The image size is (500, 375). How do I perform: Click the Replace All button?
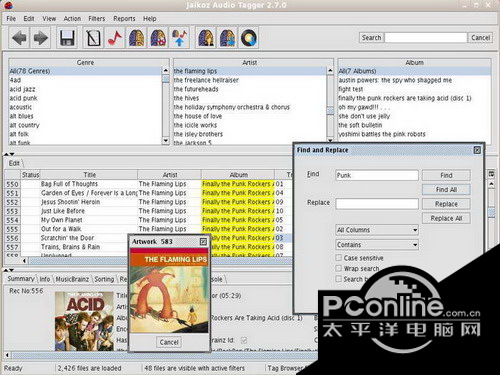(446, 218)
